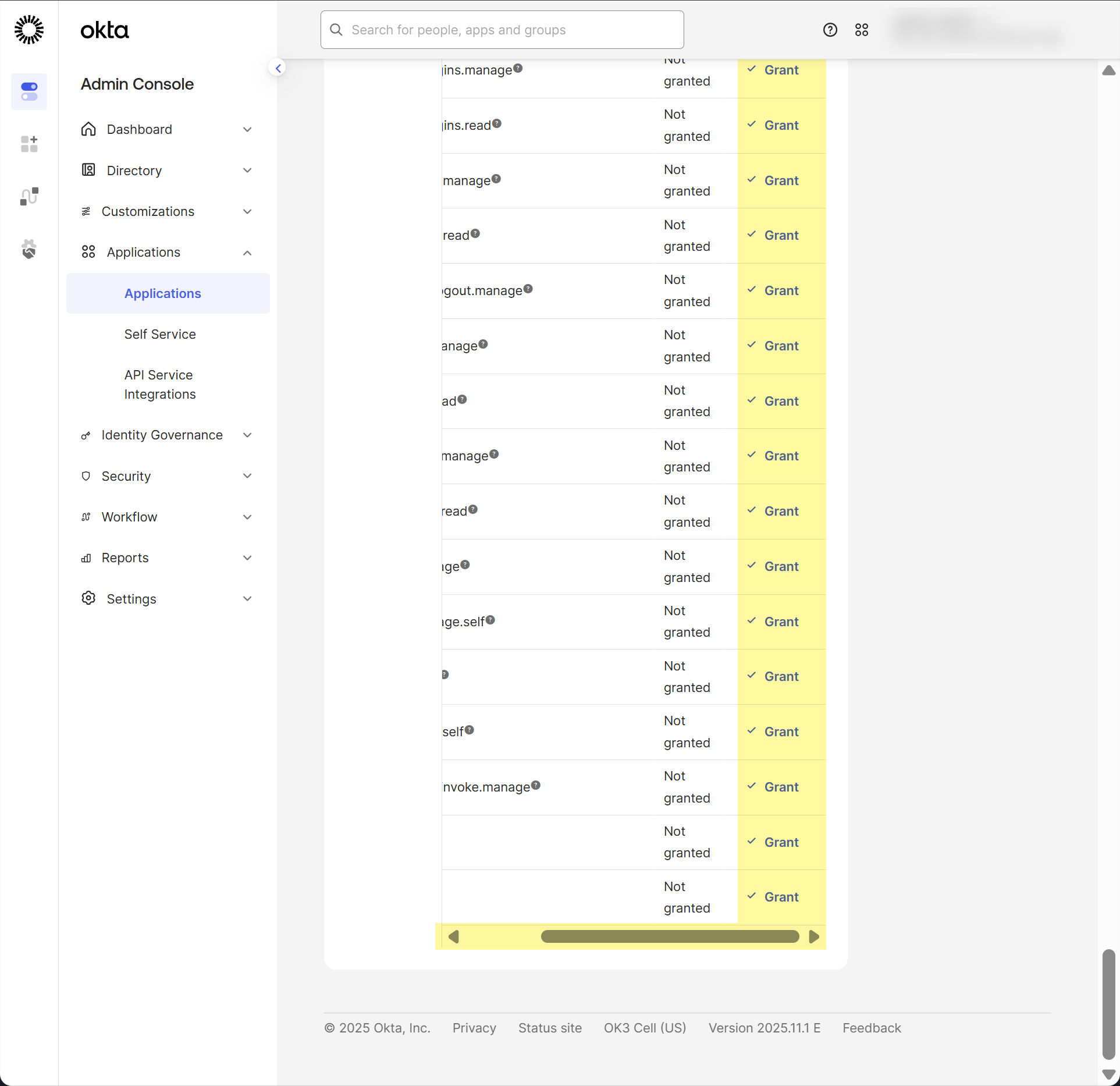Select the admin toggle icon in left rail
This screenshot has width=1120, height=1086.
pyautogui.click(x=29, y=91)
